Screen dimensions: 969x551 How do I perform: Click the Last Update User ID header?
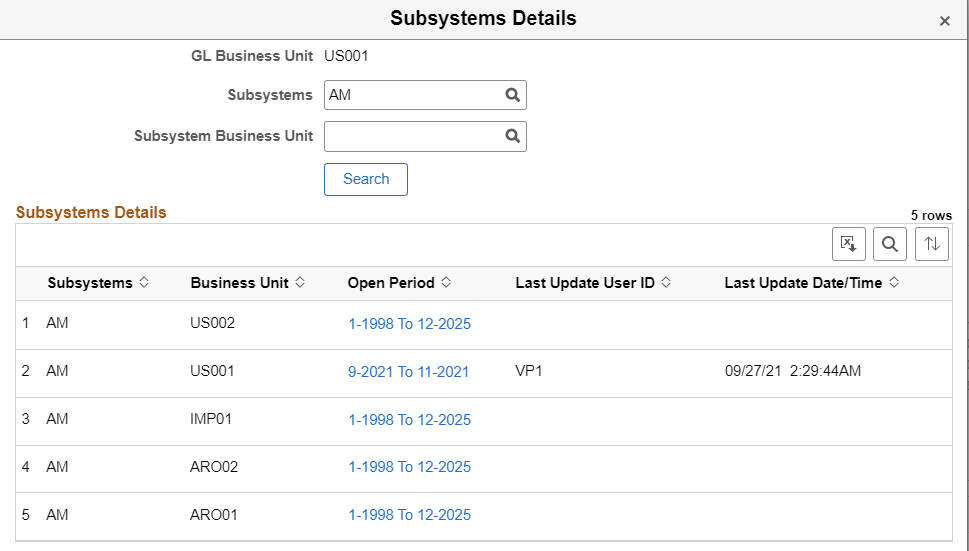(x=585, y=283)
